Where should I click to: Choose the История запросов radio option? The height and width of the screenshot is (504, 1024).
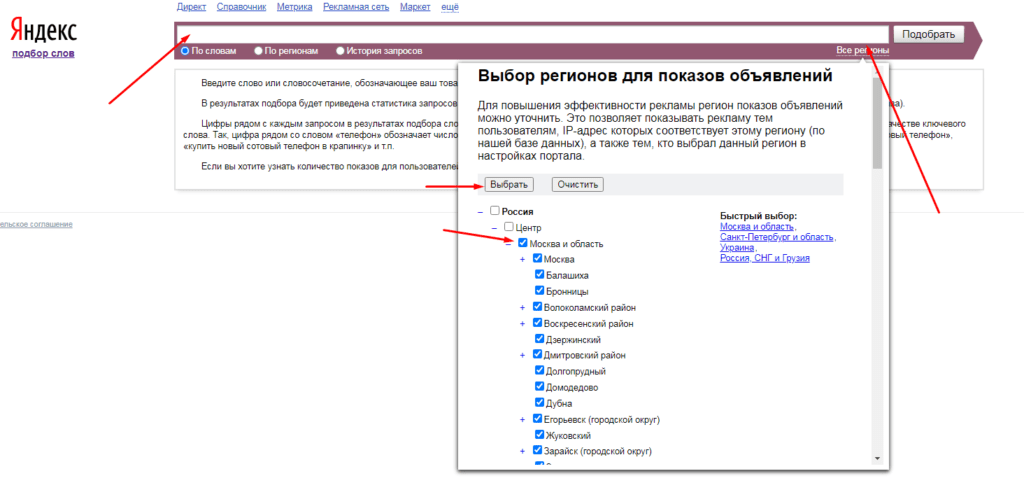coord(341,50)
